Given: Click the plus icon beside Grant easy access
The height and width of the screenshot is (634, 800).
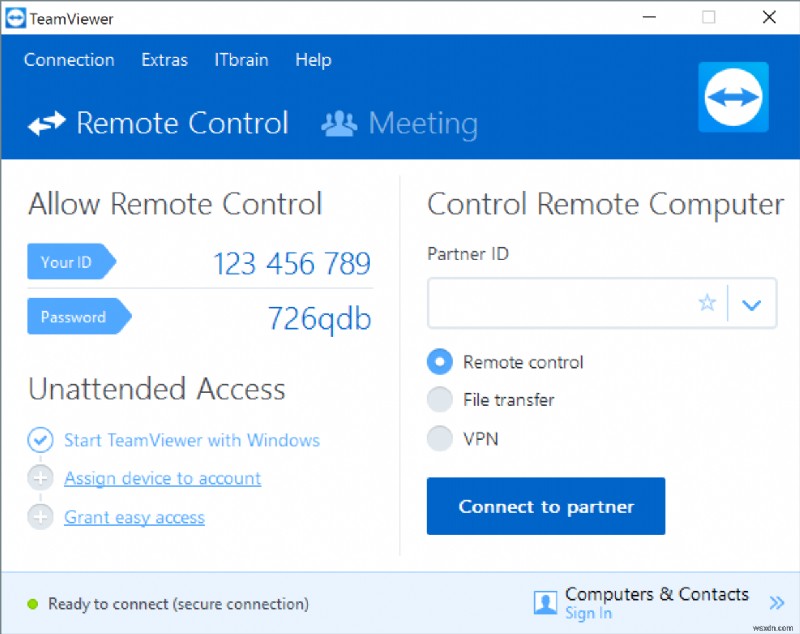Looking at the screenshot, I should click(x=41, y=517).
